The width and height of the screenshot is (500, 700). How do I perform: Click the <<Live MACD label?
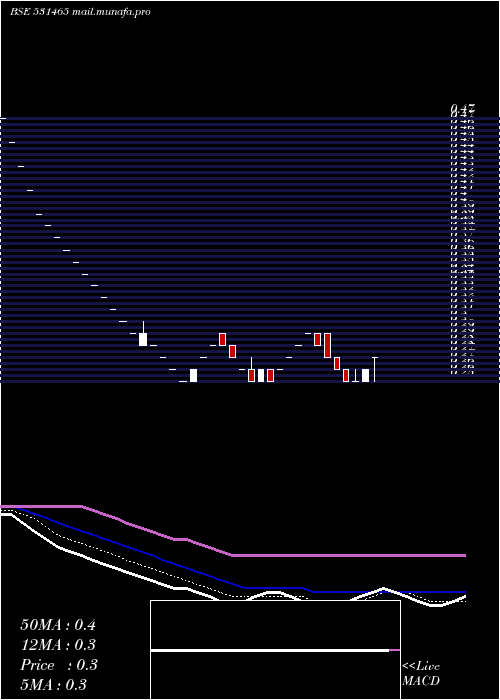tap(421, 674)
